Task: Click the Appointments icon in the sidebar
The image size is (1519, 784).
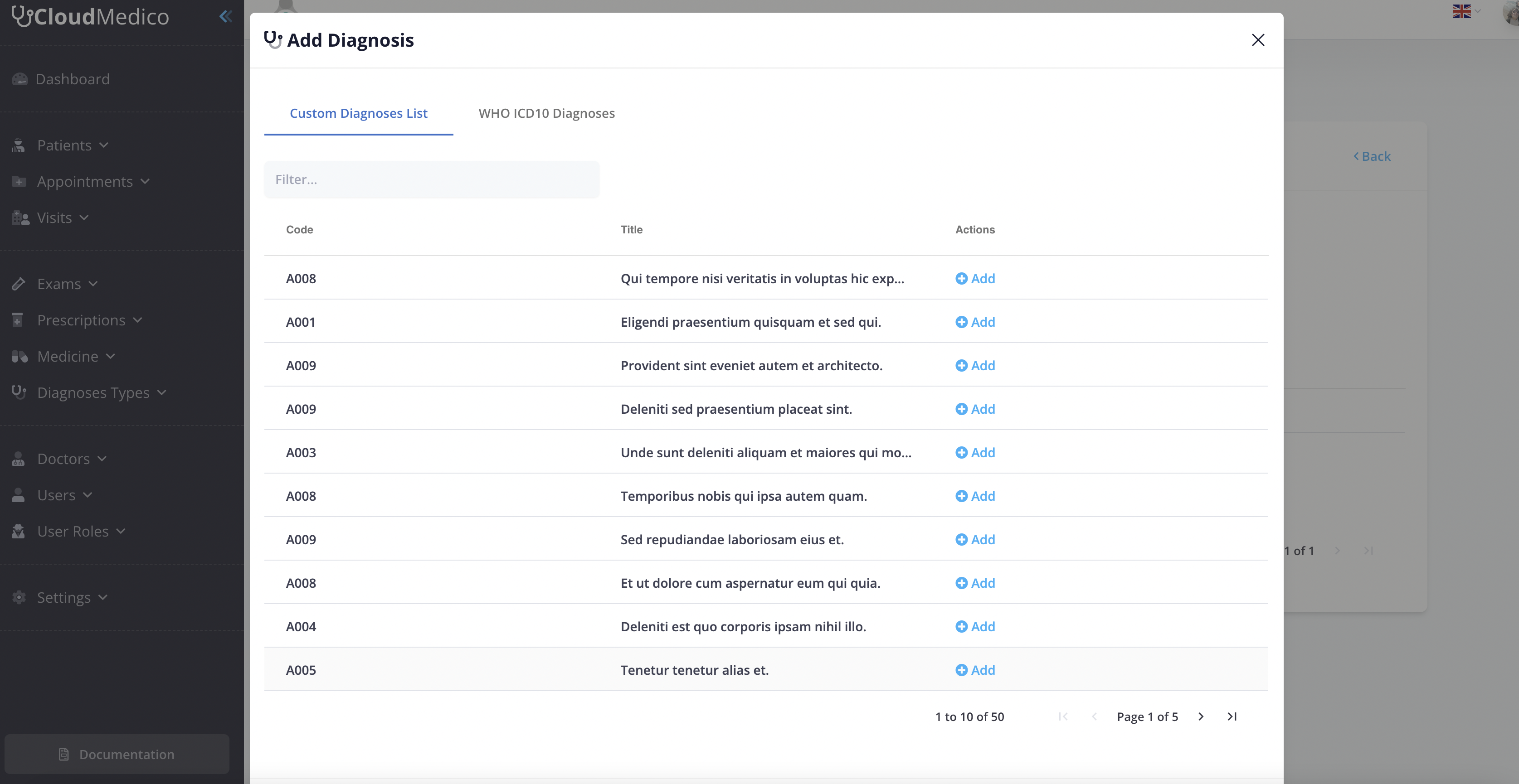Action: (19, 182)
